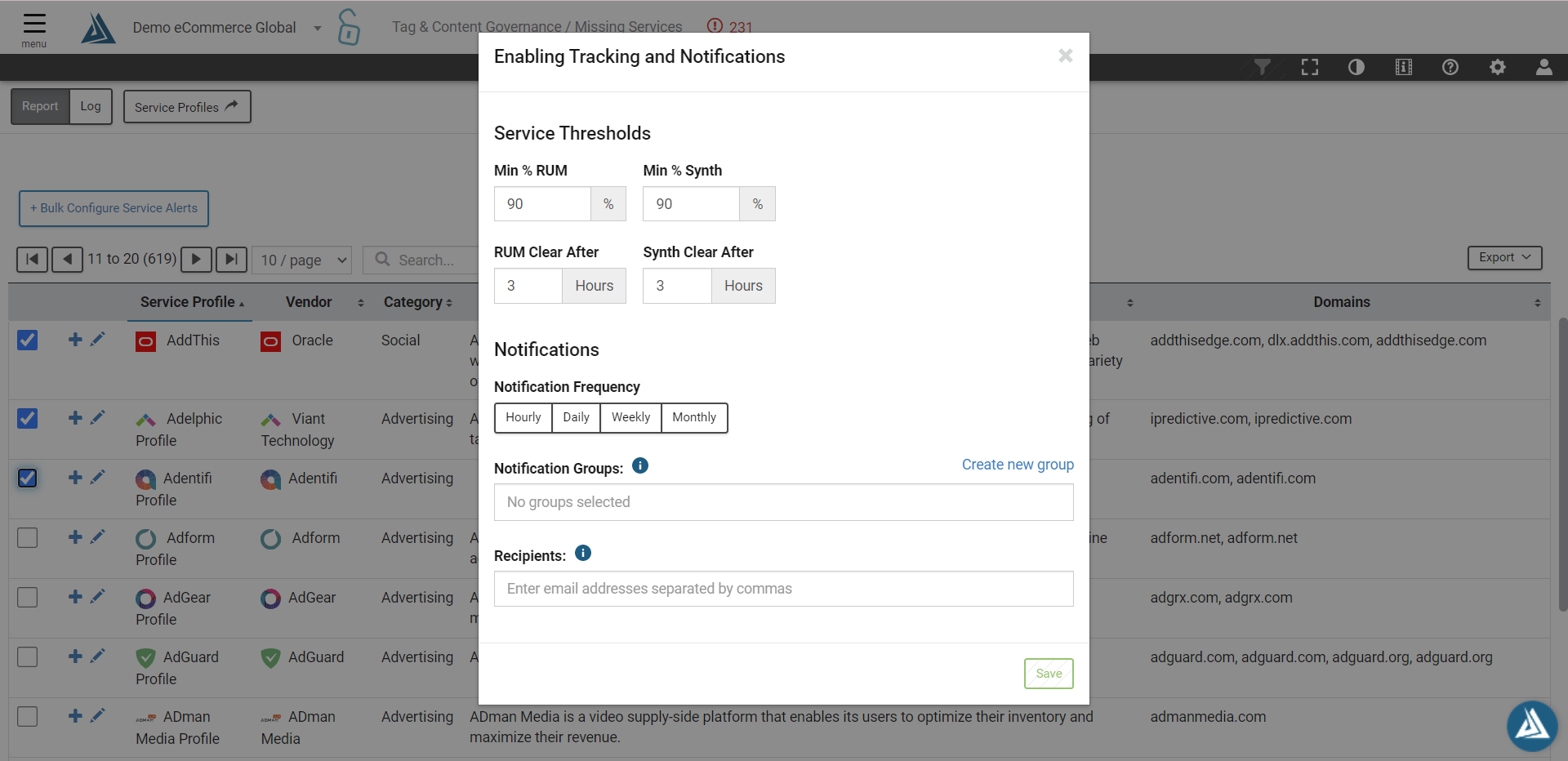Click Bulk Configure Service Alerts button
The height and width of the screenshot is (761, 1568).
[x=114, y=208]
